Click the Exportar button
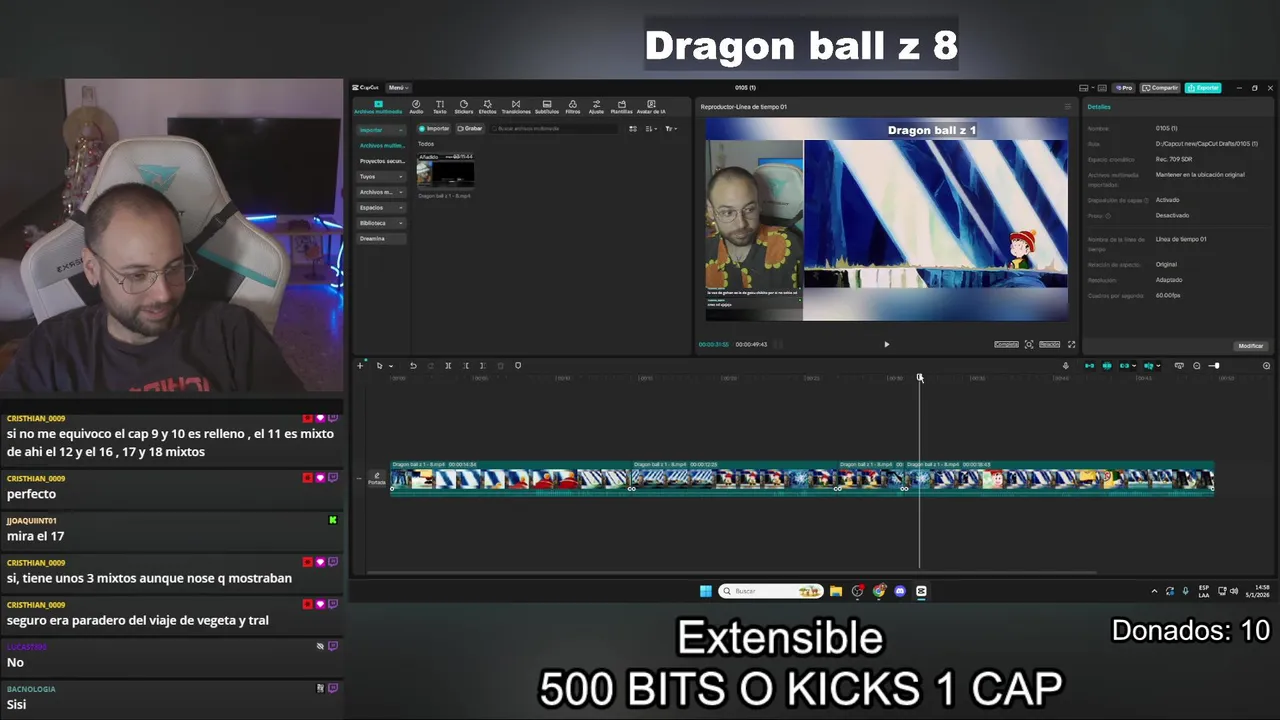Image resolution: width=1280 pixels, height=720 pixels. 1203,88
